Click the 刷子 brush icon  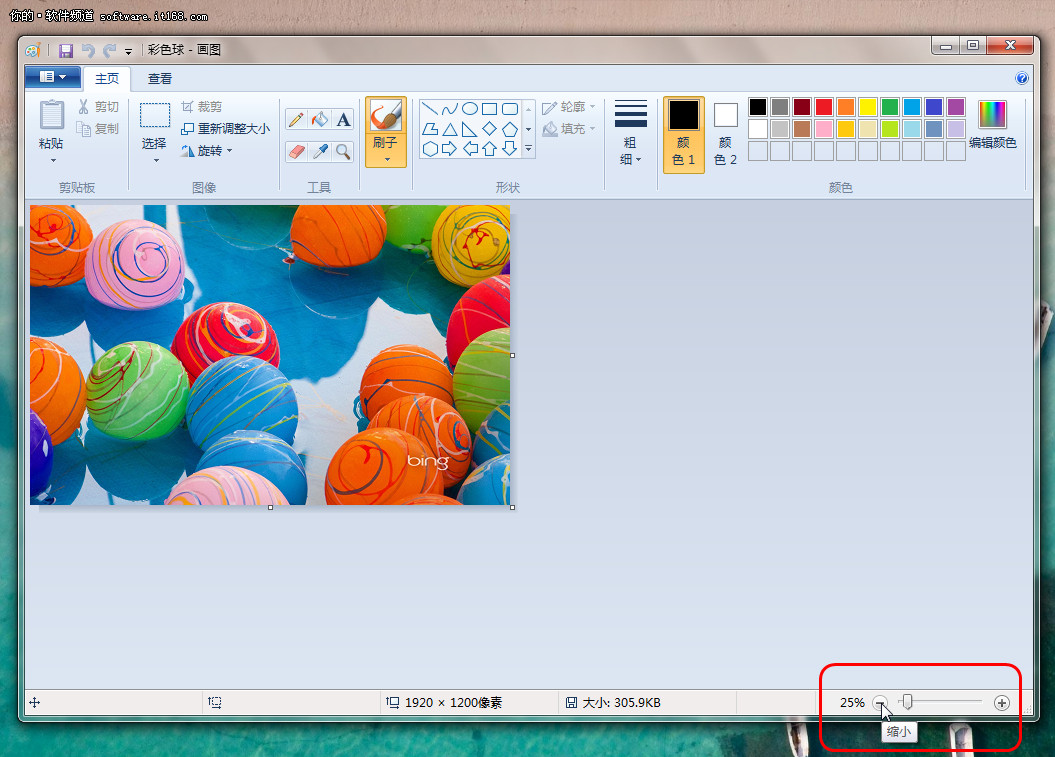click(x=386, y=115)
